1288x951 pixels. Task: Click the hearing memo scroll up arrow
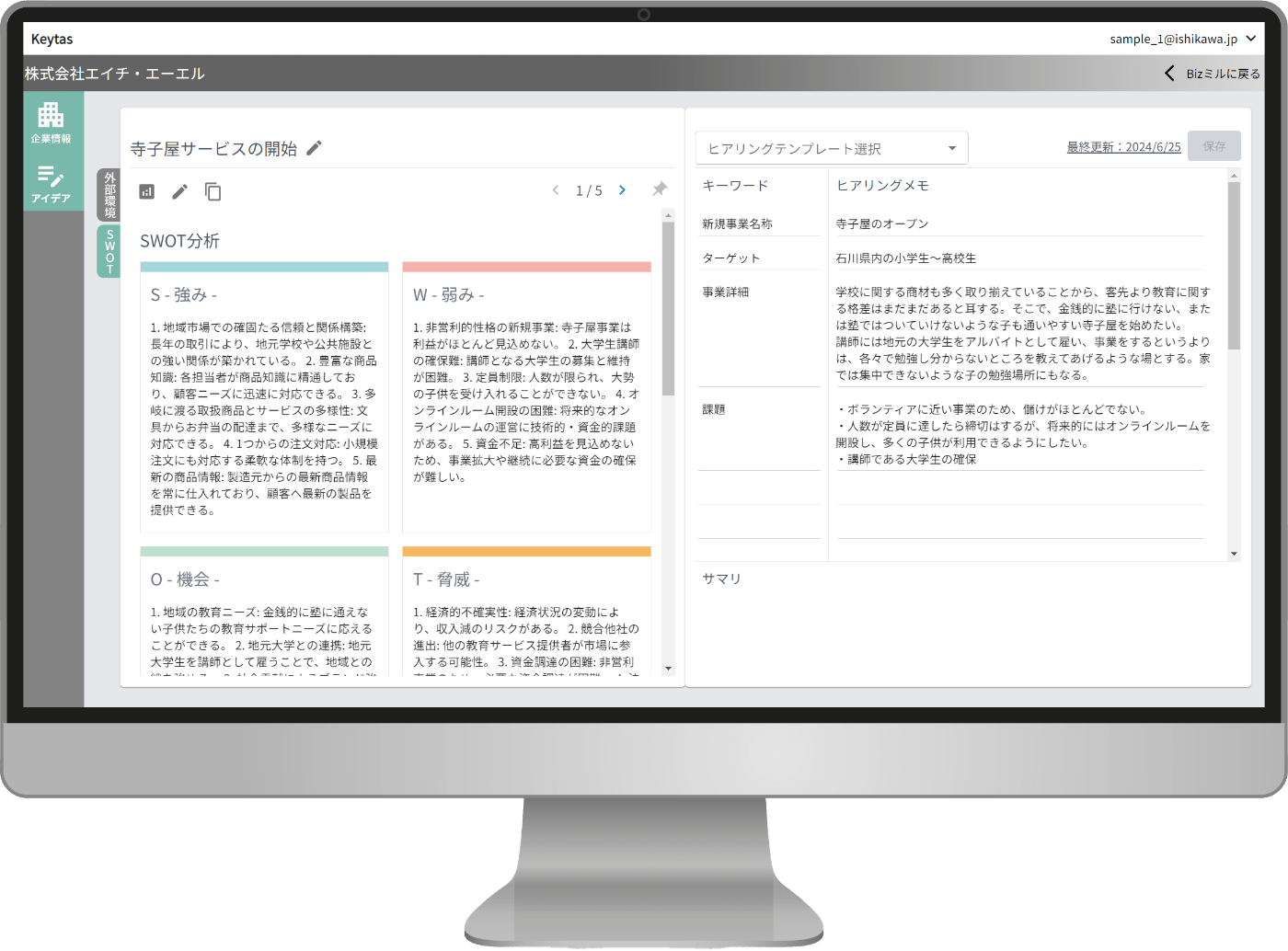point(1235,175)
